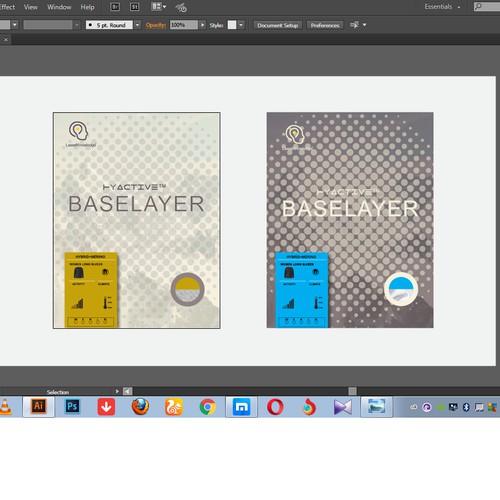Open the Help menu
The height and width of the screenshot is (500, 500).
(87, 7)
